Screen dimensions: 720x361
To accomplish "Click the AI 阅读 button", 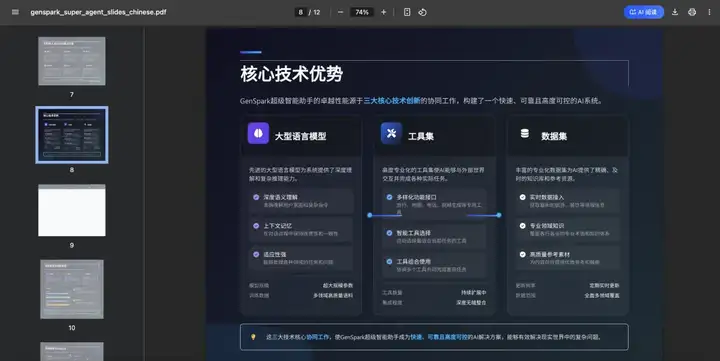I will coord(644,12).
